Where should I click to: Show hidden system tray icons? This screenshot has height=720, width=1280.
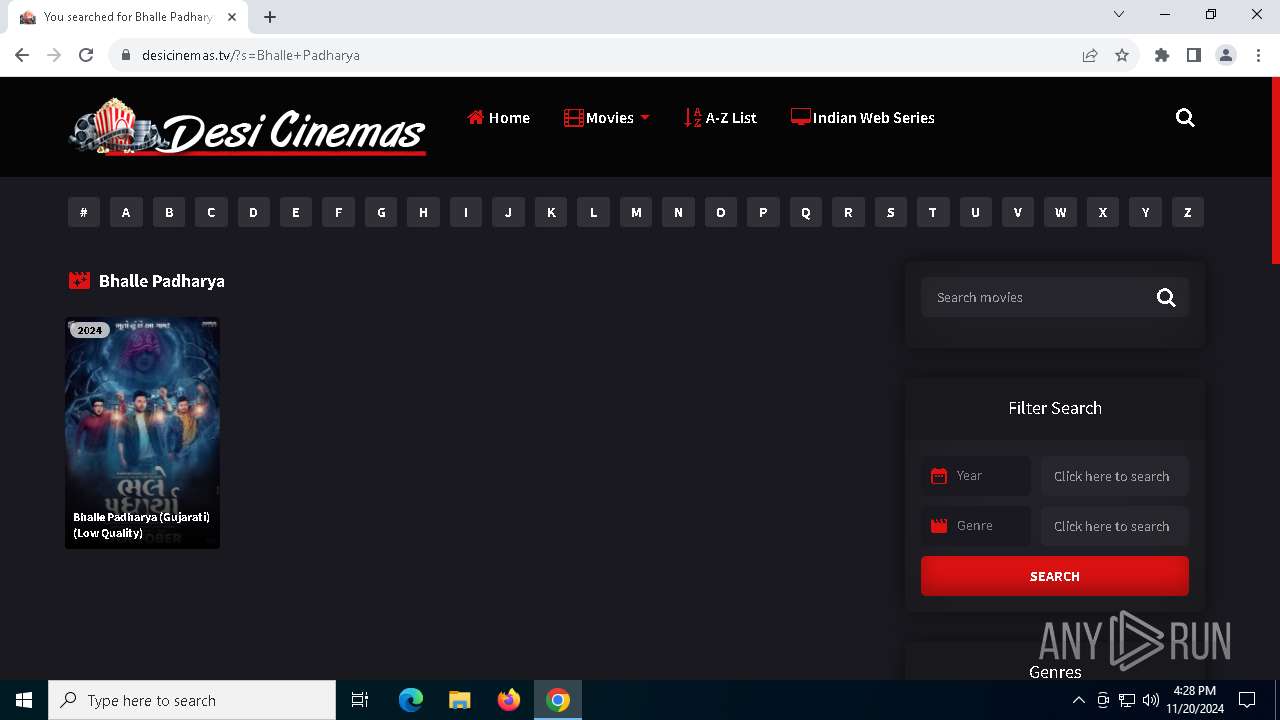1078,700
